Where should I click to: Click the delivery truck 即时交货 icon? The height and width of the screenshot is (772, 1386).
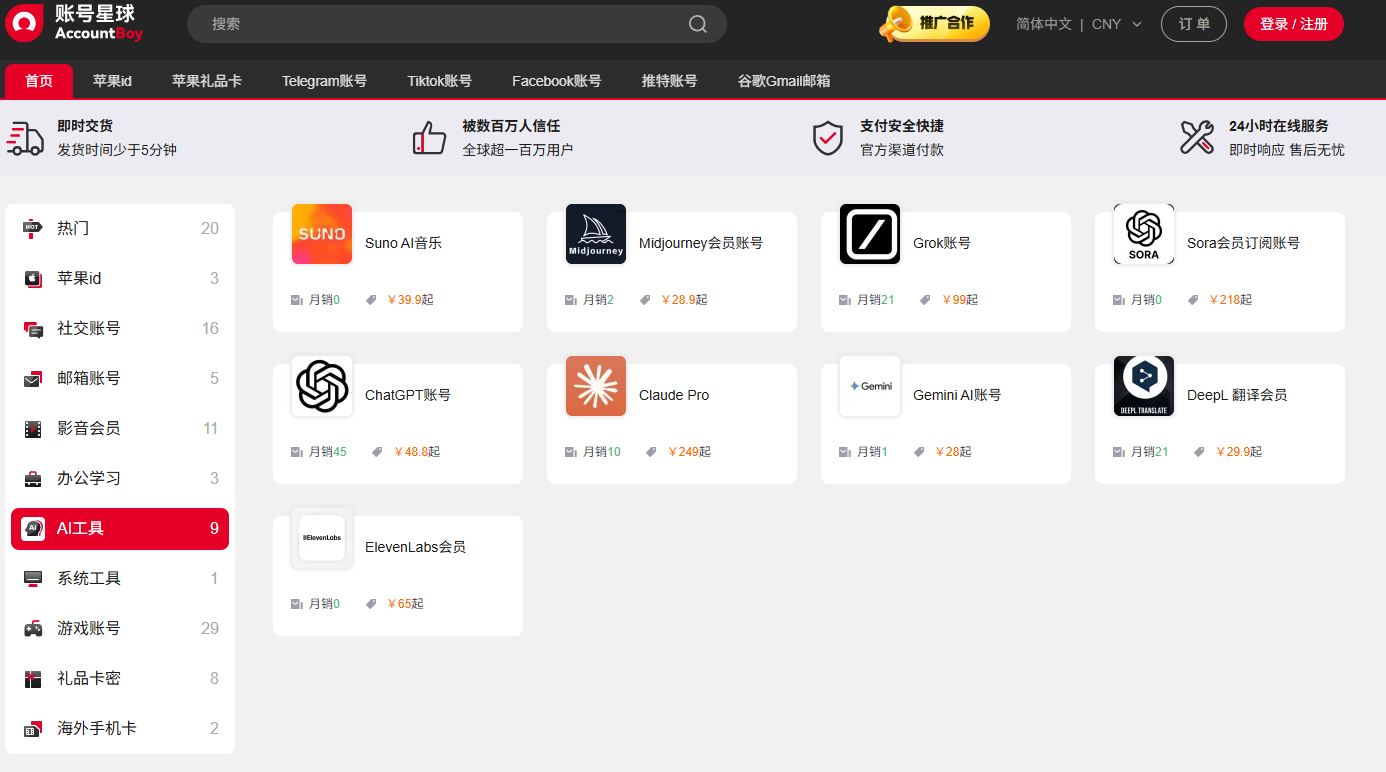point(25,138)
